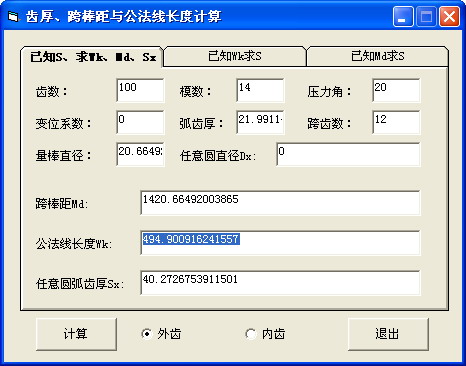Click the application icon in title bar
466x366 pixels.
pyautogui.click(x=13, y=16)
